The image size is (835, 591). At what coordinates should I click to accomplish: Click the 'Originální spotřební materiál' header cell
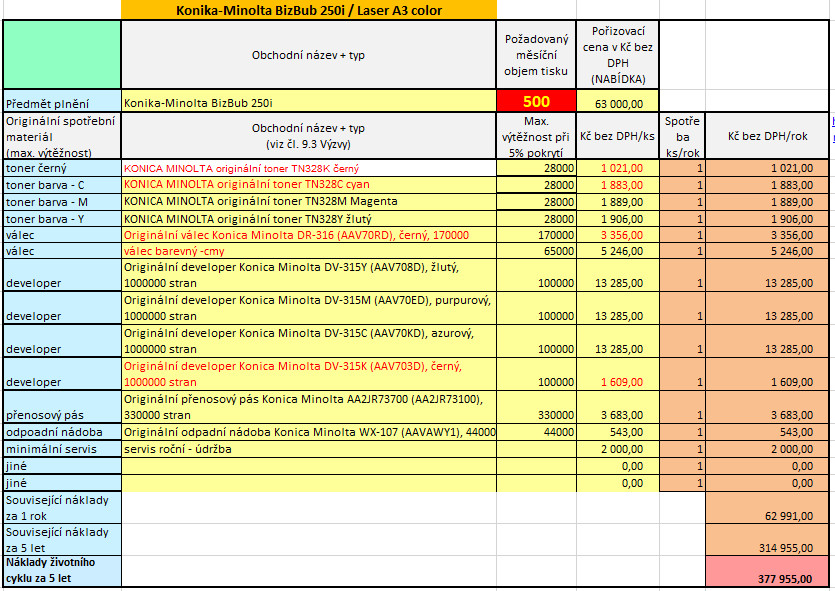pyautogui.click(x=62, y=136)
